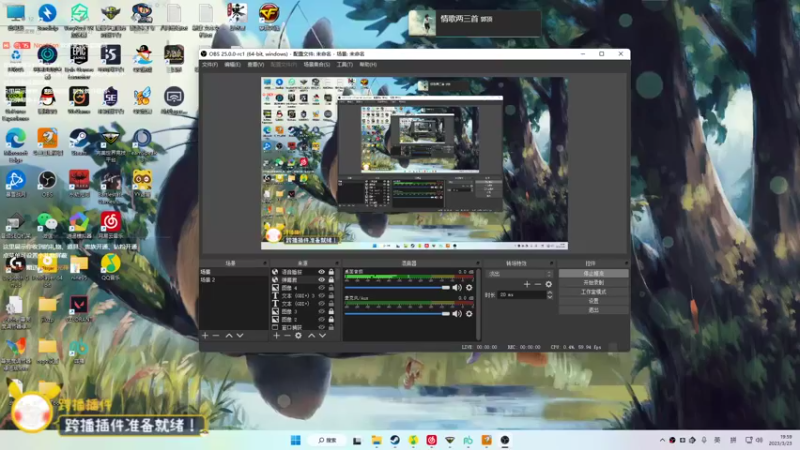Open settings gear for the second mixer audio track

pyautogui.click(x=469, y=314)
